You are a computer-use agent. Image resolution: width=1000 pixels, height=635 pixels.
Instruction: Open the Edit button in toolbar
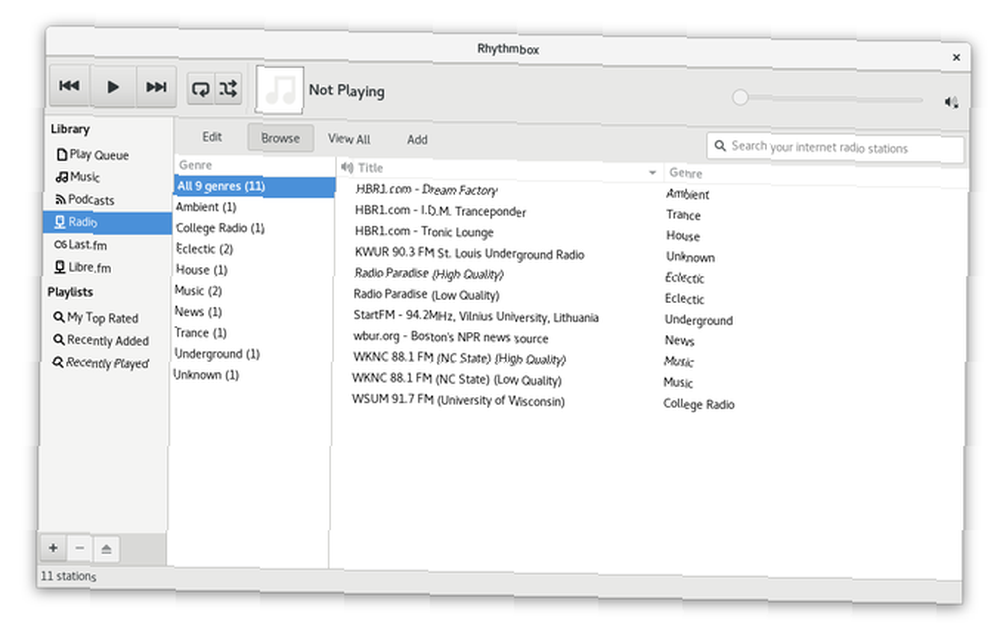(212, 137)
